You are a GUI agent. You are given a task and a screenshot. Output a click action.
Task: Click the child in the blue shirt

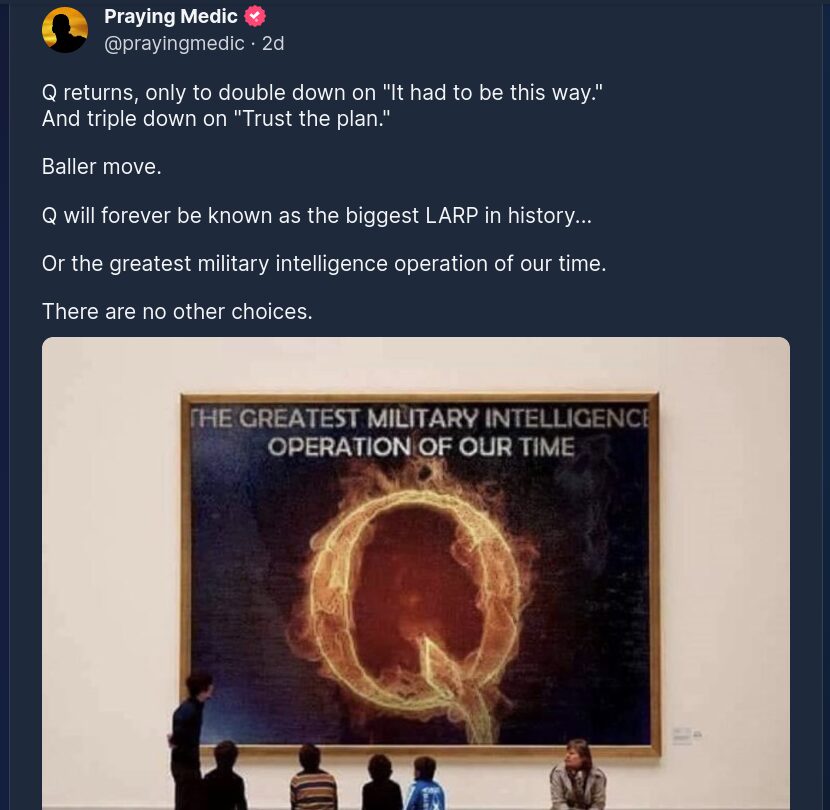pyautogui.click(x=425, y=787)
